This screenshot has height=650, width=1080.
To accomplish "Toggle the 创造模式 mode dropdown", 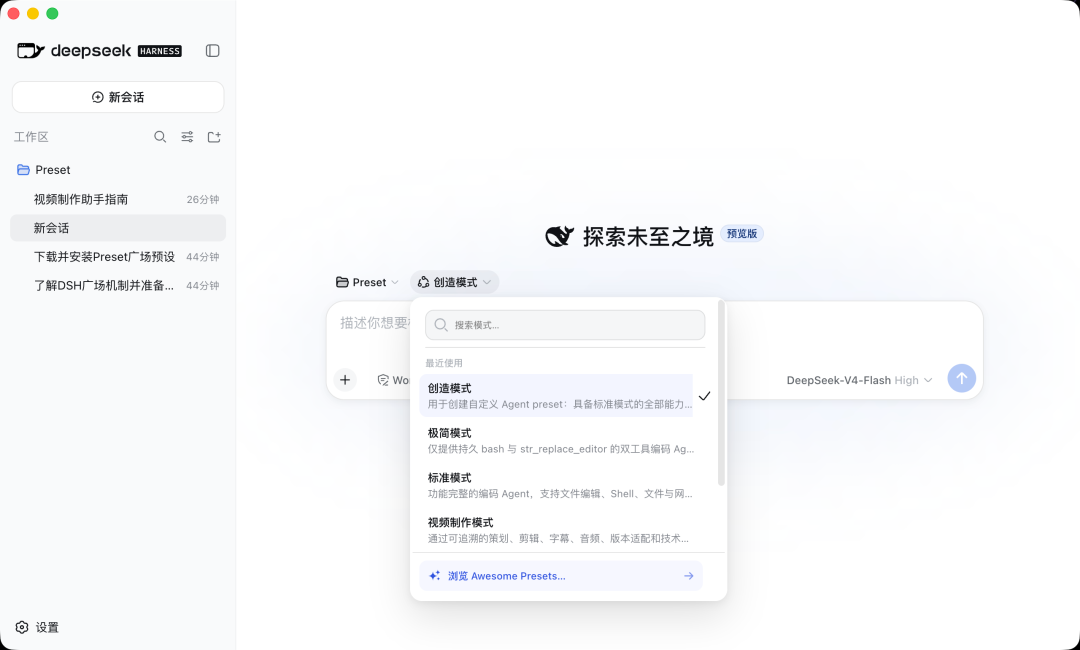I will 455,282.
